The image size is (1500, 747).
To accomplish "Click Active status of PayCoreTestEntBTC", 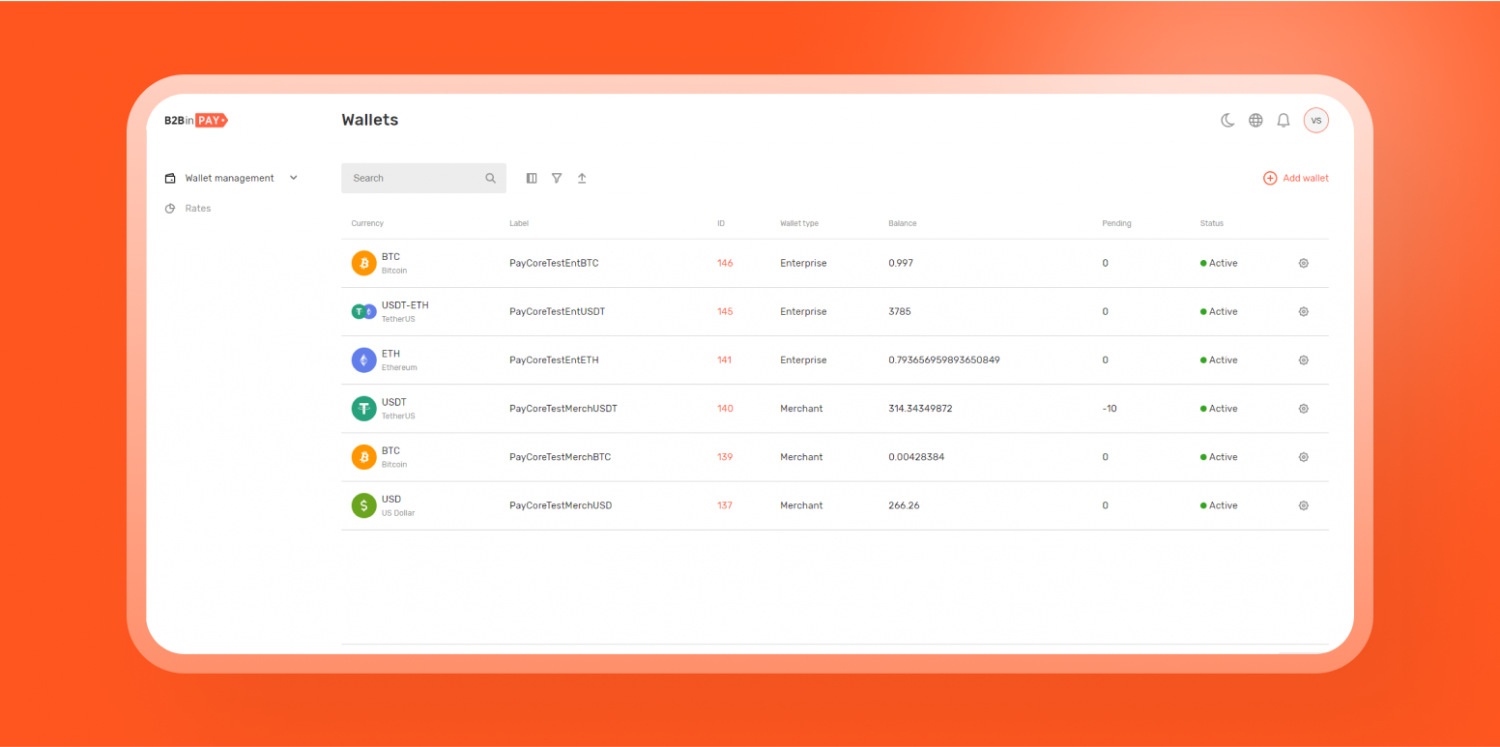I will click(x=1219, y=263).
